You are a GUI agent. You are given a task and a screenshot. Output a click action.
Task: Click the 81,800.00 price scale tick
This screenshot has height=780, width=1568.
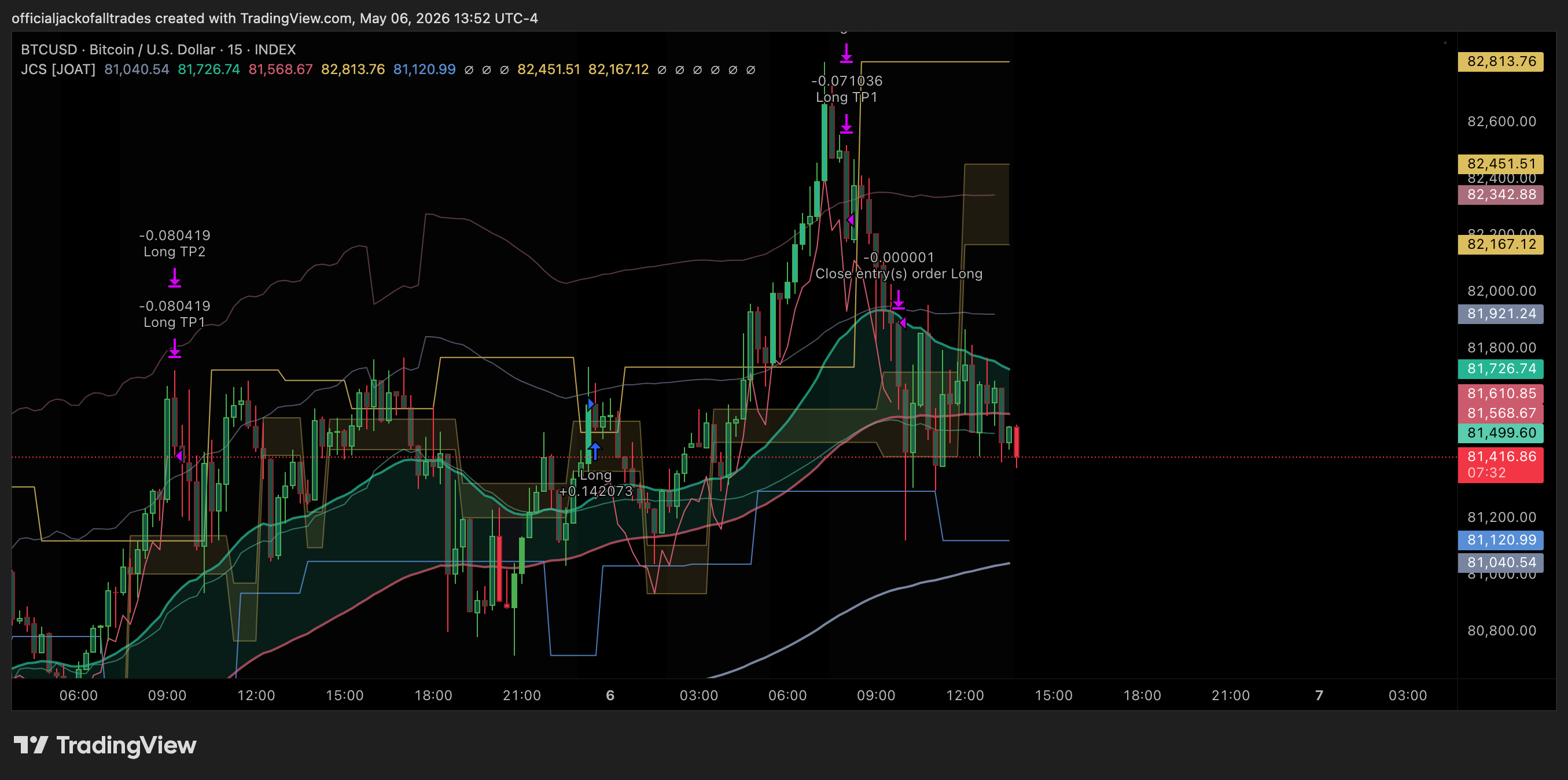pyautogui.click(x=1501, y=348)
